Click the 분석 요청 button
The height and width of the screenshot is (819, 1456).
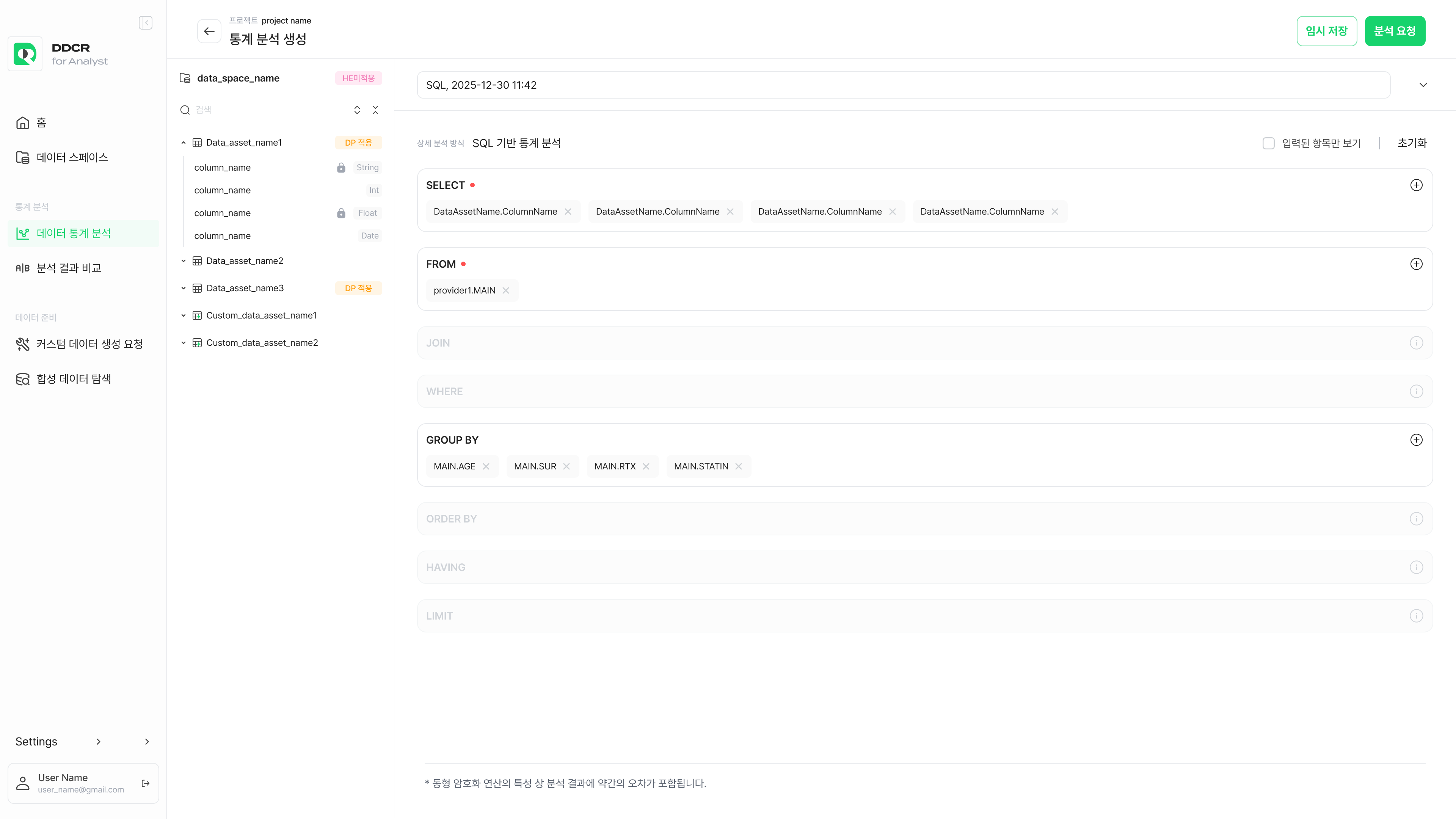click(x=1395, y=31)
